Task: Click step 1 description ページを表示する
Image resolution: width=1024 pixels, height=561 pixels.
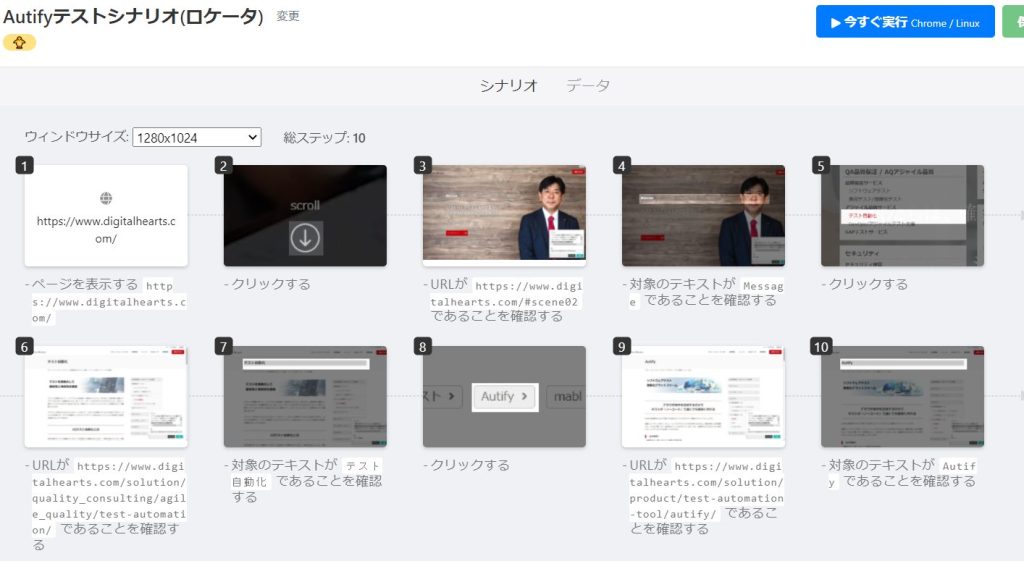Action: click(106, 301)
